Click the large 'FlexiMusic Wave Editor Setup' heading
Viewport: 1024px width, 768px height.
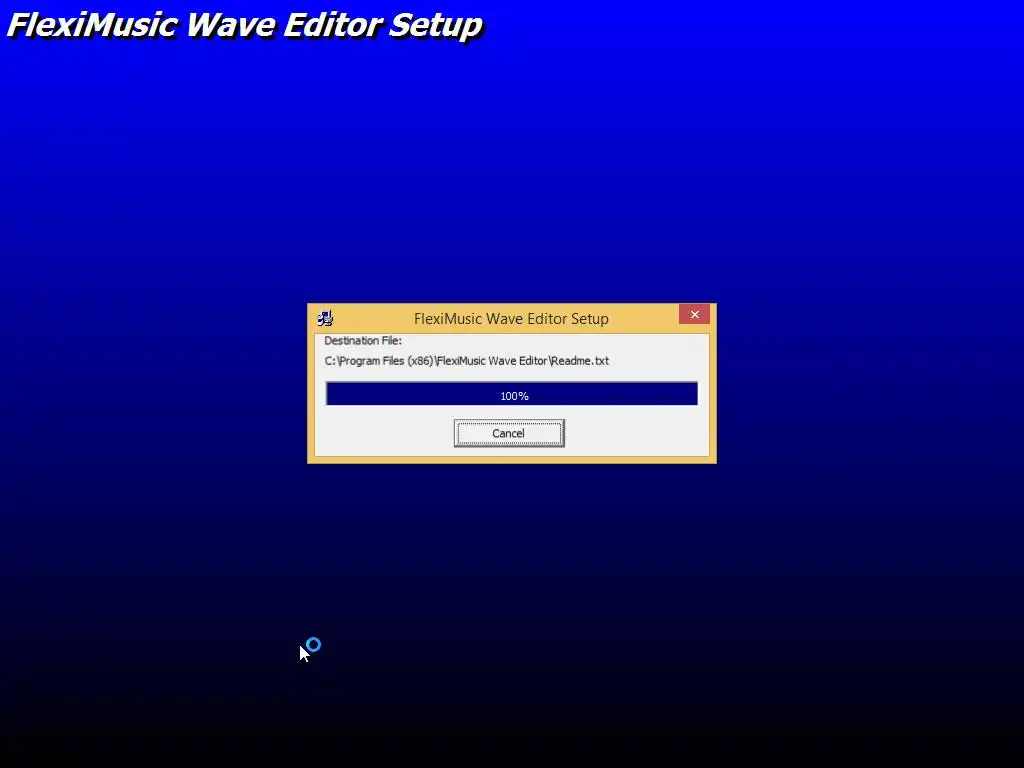pyautogui.click(x=245, y=26)
